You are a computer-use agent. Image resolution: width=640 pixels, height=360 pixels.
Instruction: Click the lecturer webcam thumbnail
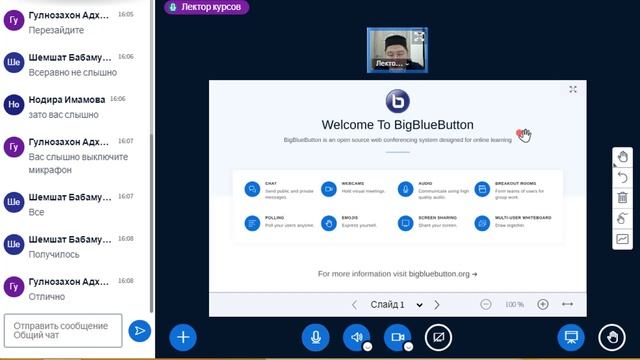click(397, 50)
